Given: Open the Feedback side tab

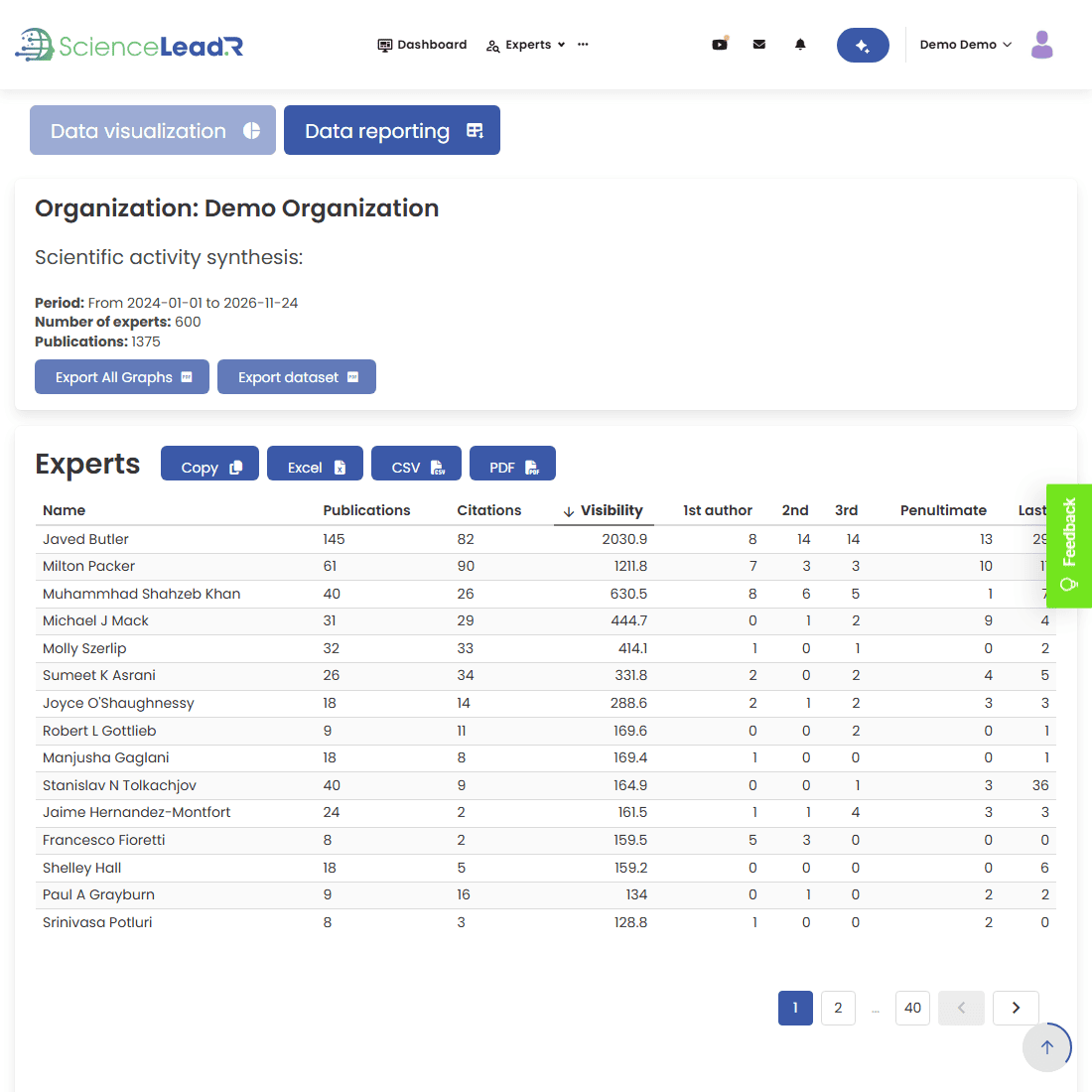Looking at the screenshot, I should (x=1068, y=545).
